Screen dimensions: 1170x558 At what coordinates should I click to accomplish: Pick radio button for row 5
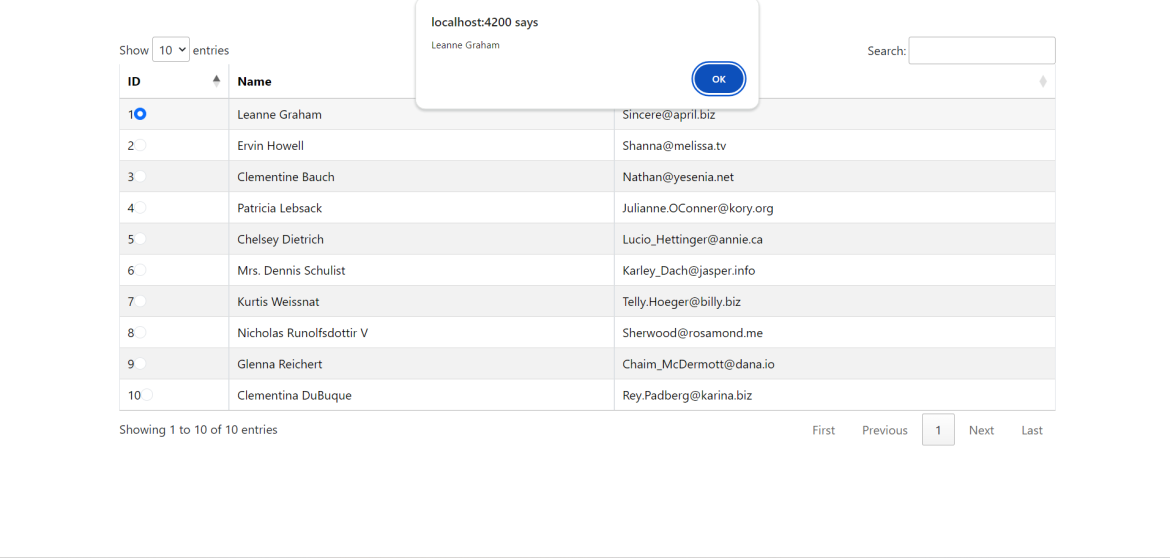tap(140, 239)
